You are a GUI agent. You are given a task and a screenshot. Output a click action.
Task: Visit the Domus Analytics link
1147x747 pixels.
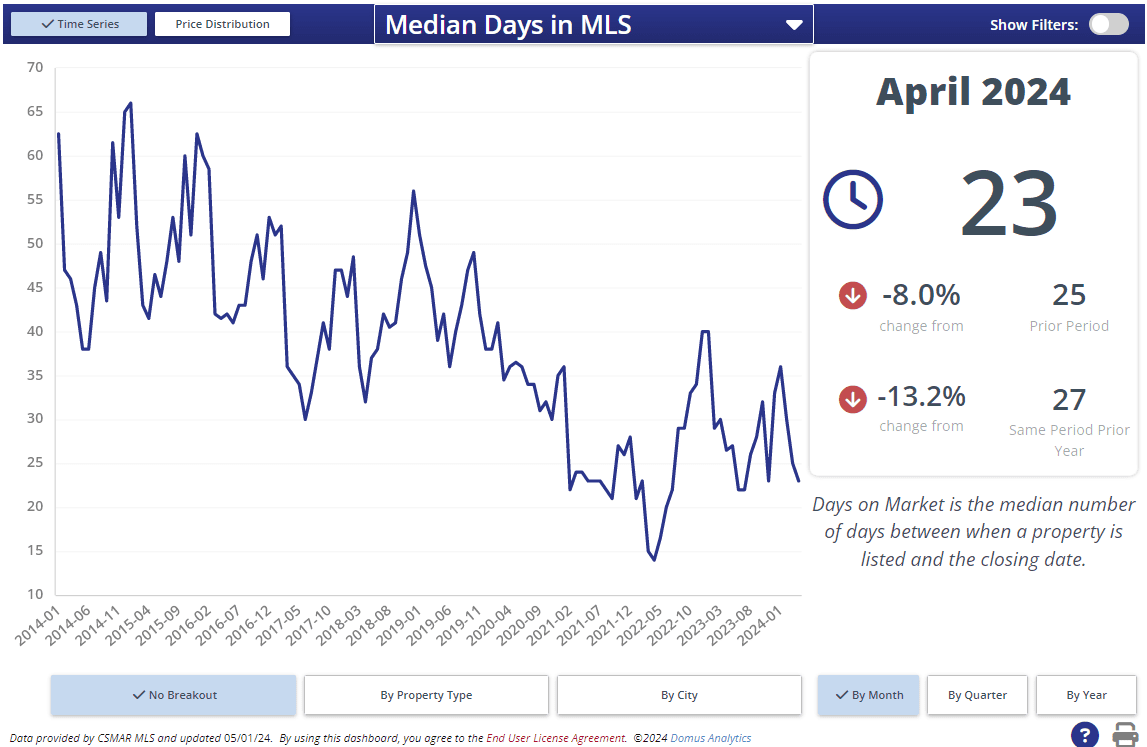click(710, 738)
